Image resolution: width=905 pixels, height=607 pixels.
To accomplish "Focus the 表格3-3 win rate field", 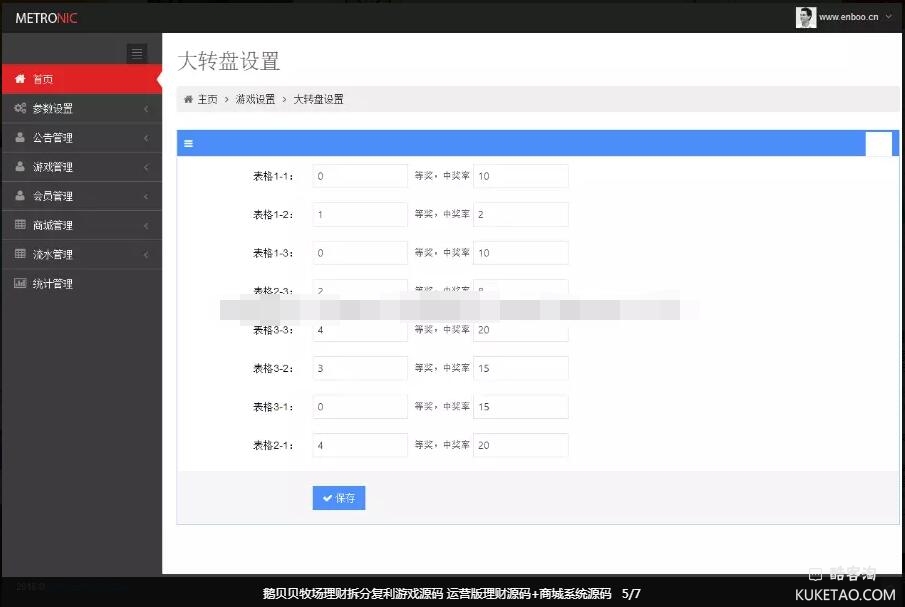I will click(521, 330).
